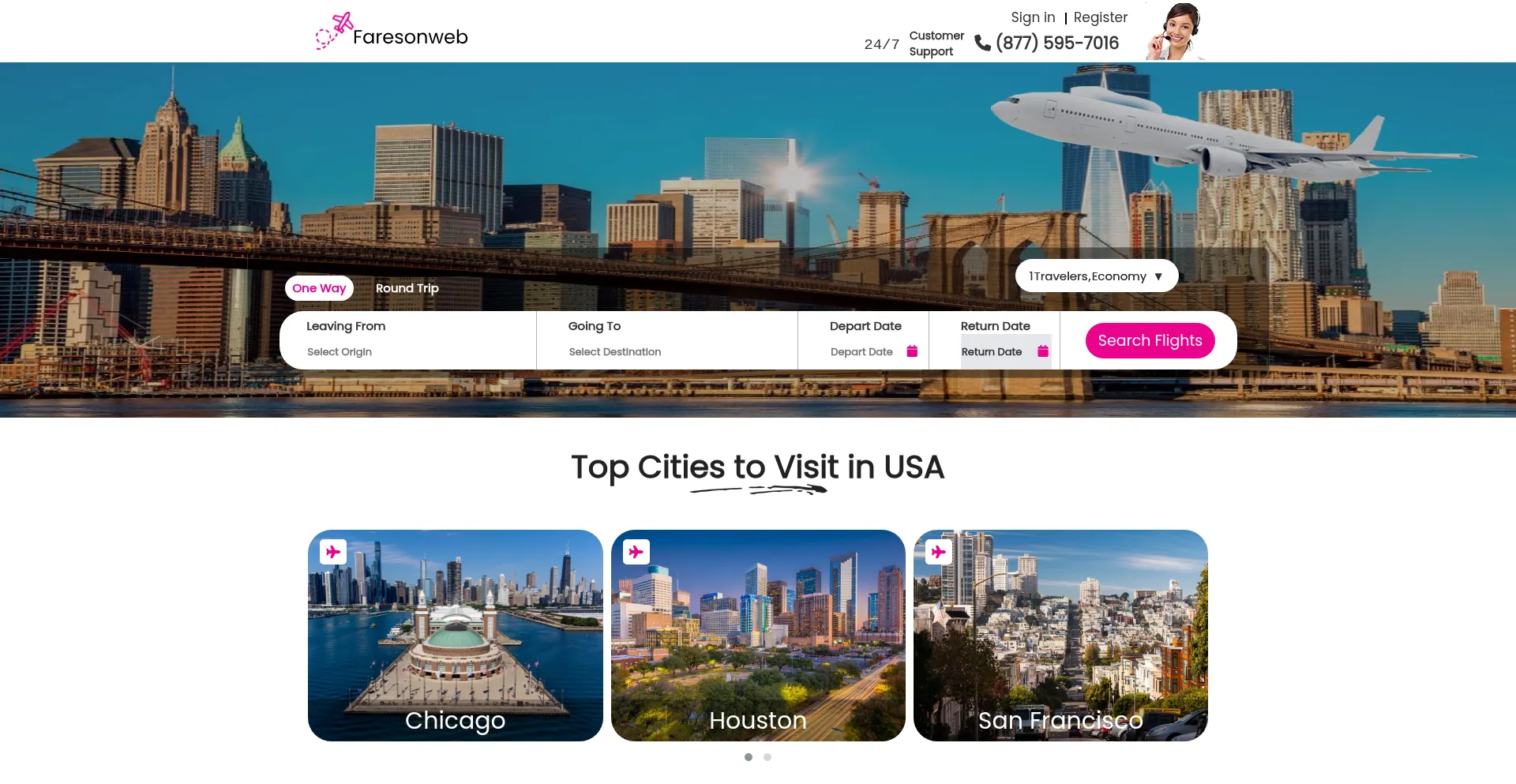Click the plane icon on the Chicago card
Image resolution: width=1516 pixels, height=784 pixels.
pyautogui.click(x=333, y=551)
